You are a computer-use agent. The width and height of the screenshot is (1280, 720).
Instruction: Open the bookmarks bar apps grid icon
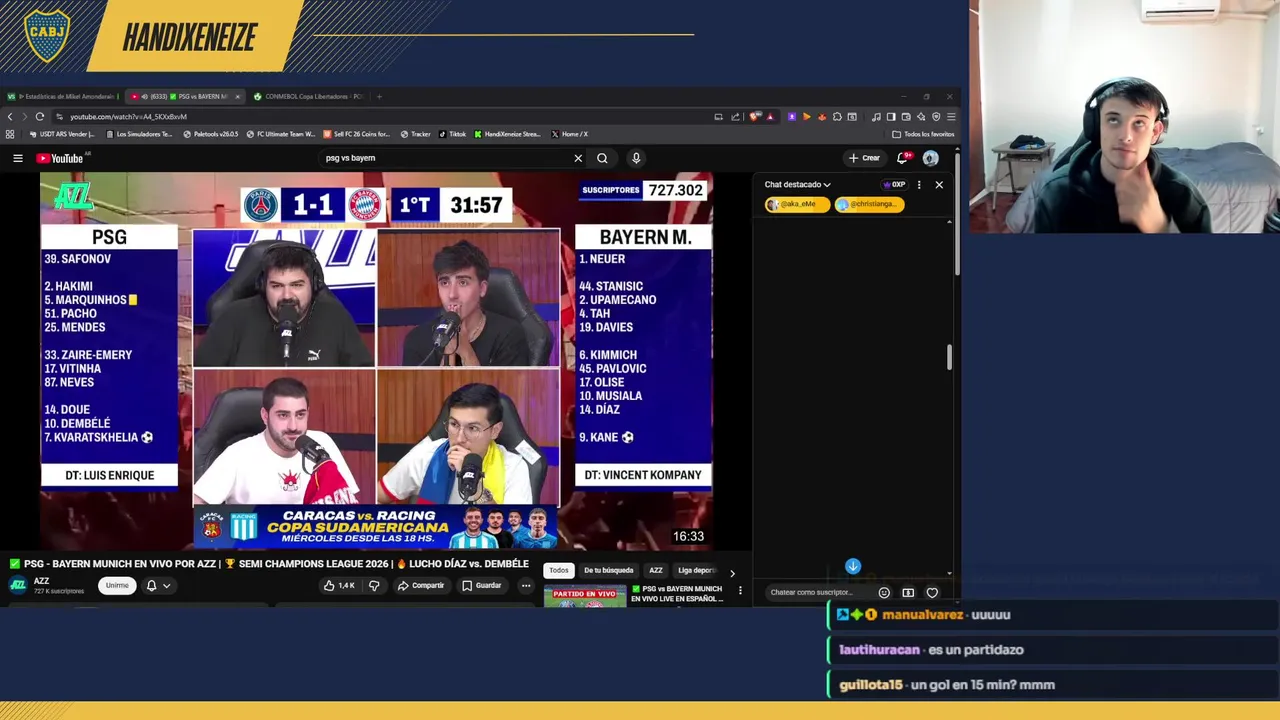point(10,134)
